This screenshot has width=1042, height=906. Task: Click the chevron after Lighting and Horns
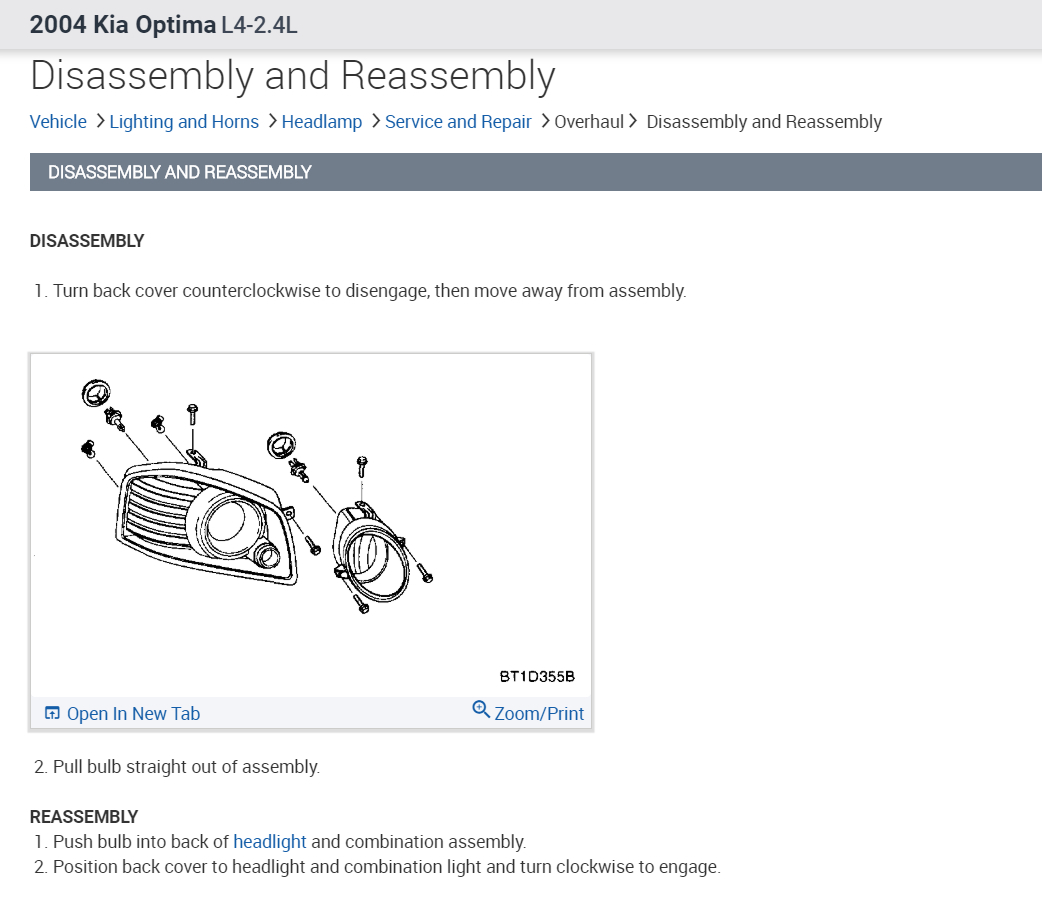(271, 121)
